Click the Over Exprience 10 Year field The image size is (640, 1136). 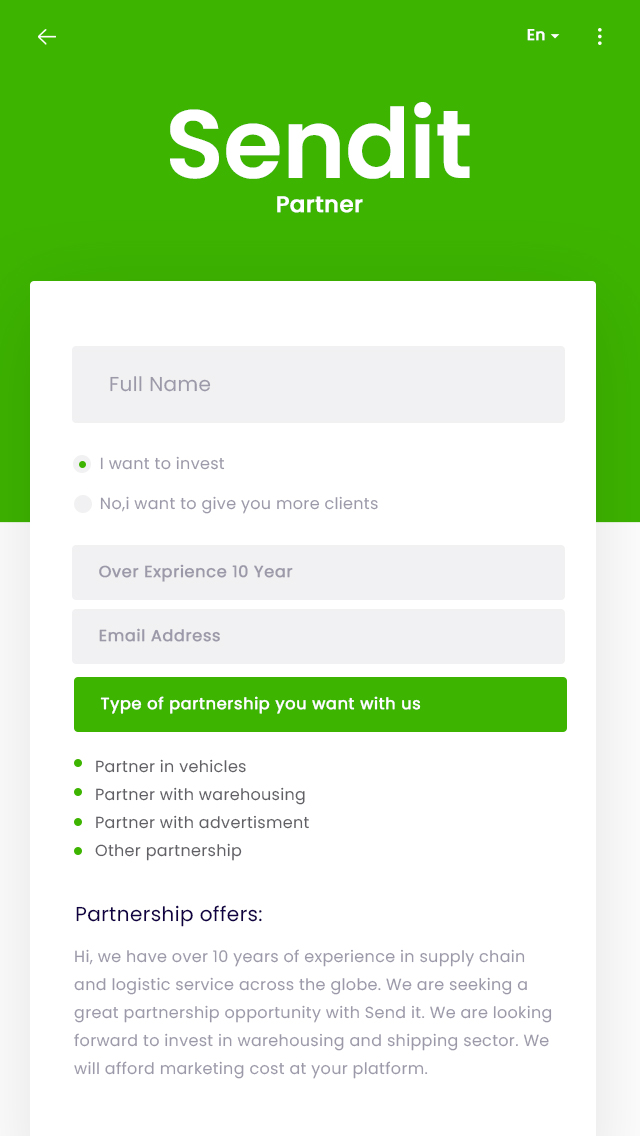[318, 572]
